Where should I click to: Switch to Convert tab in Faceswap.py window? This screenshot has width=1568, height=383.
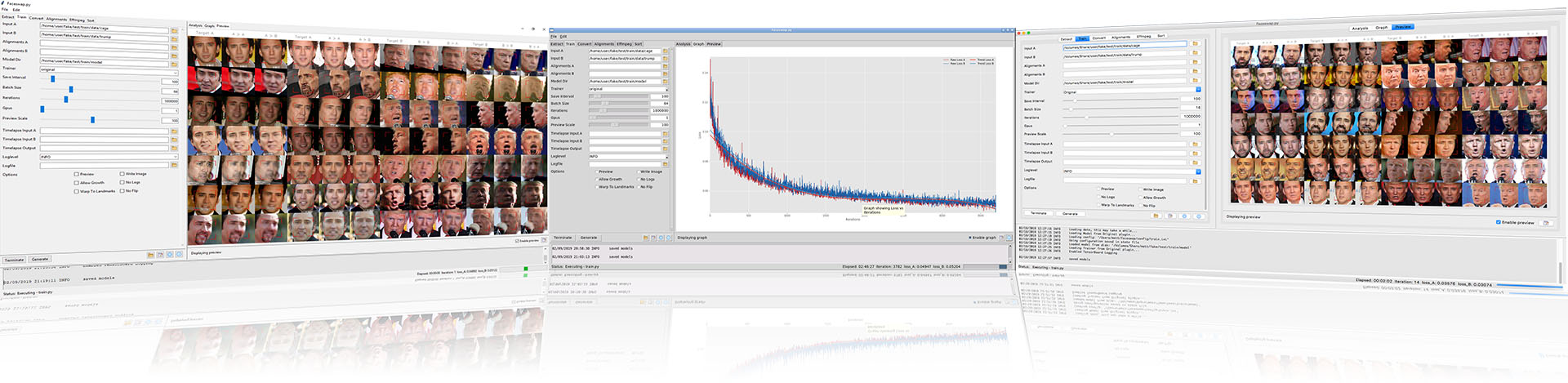(36, 18)
